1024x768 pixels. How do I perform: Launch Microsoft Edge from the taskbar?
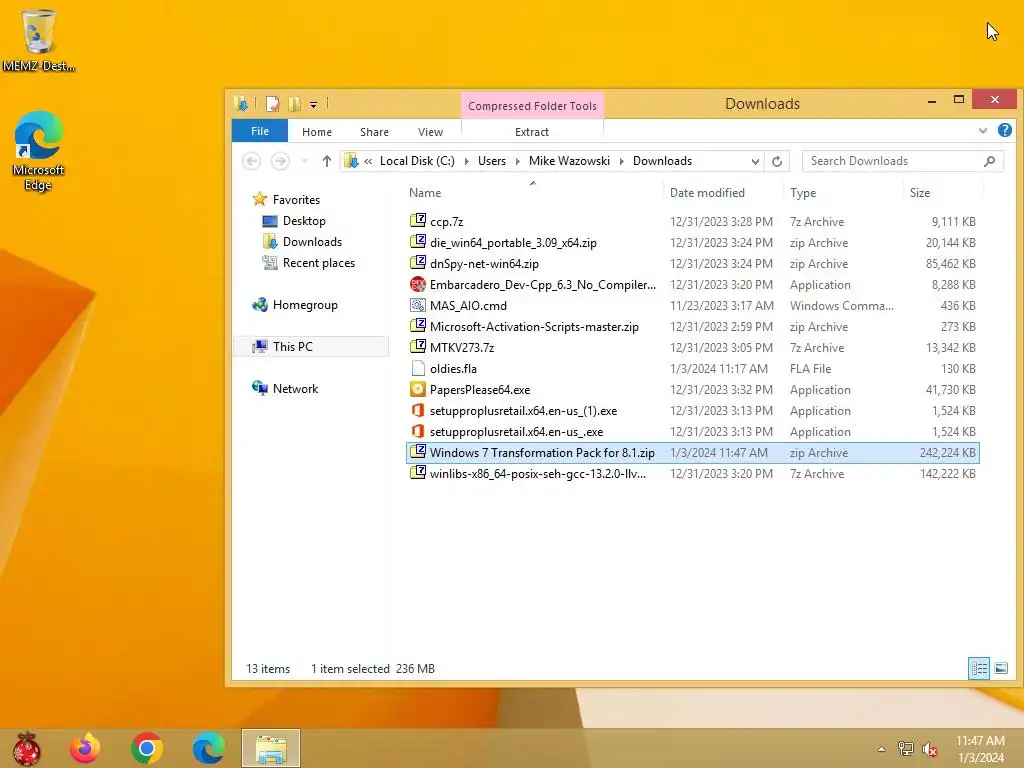point(209,748)
